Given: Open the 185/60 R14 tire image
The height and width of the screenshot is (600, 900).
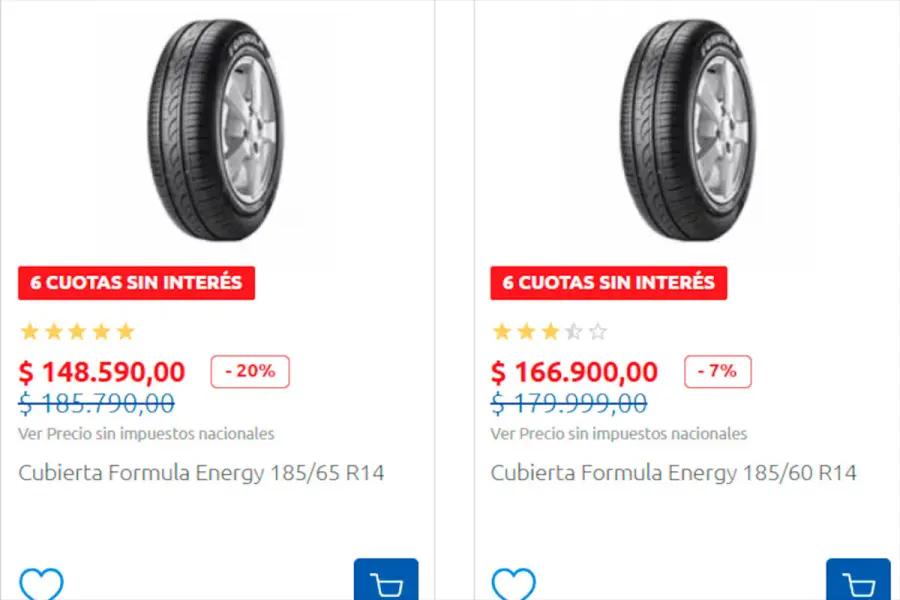Looking at the screenshot, I should (x=687, y=130).
